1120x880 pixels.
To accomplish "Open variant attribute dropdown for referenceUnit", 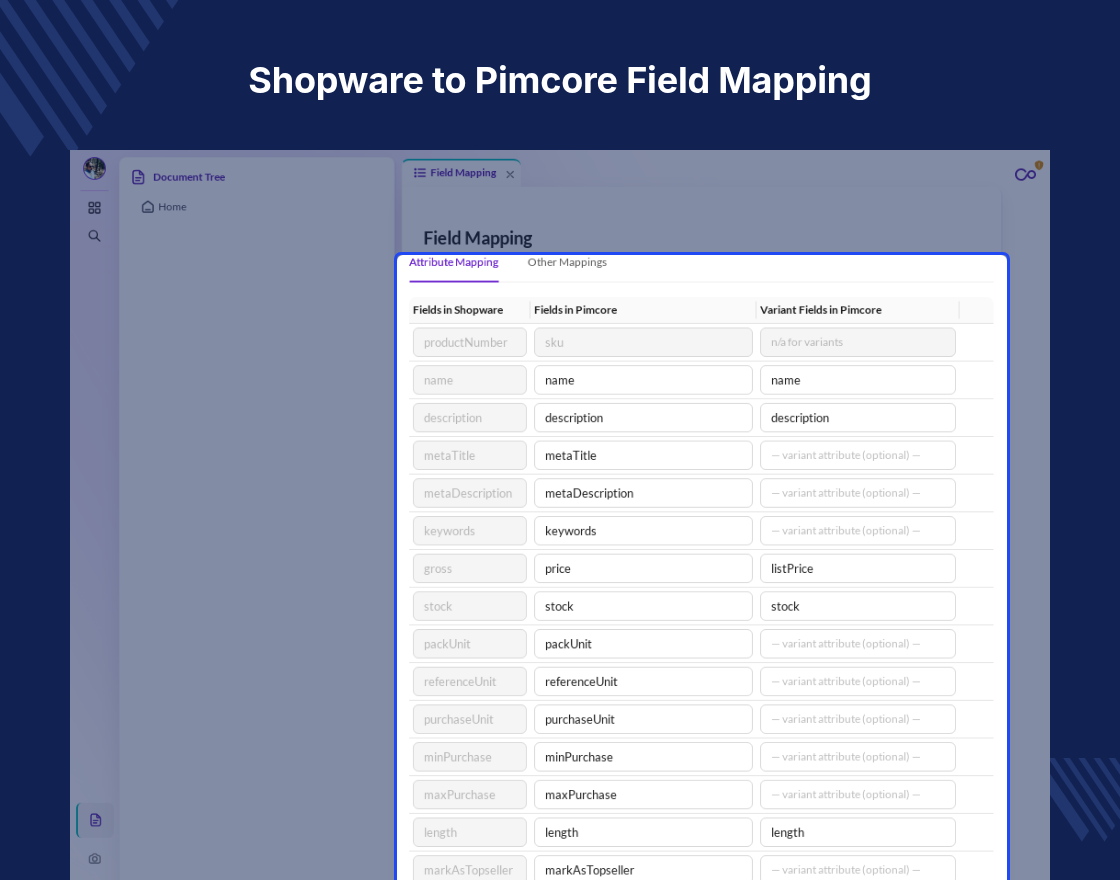I will pyautogui.click(x=857, y=682).
